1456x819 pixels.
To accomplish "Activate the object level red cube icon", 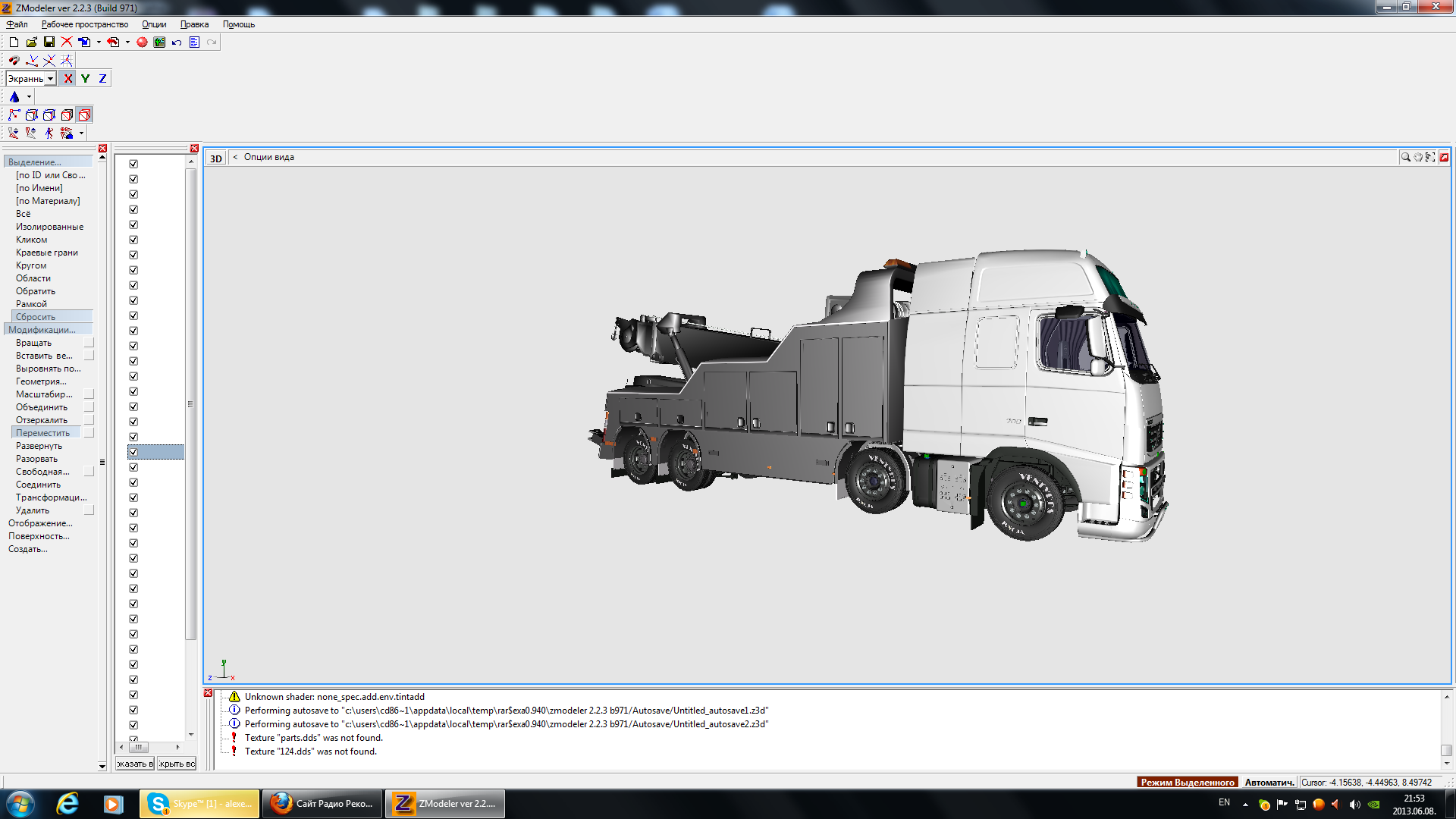I will point(85,115).
